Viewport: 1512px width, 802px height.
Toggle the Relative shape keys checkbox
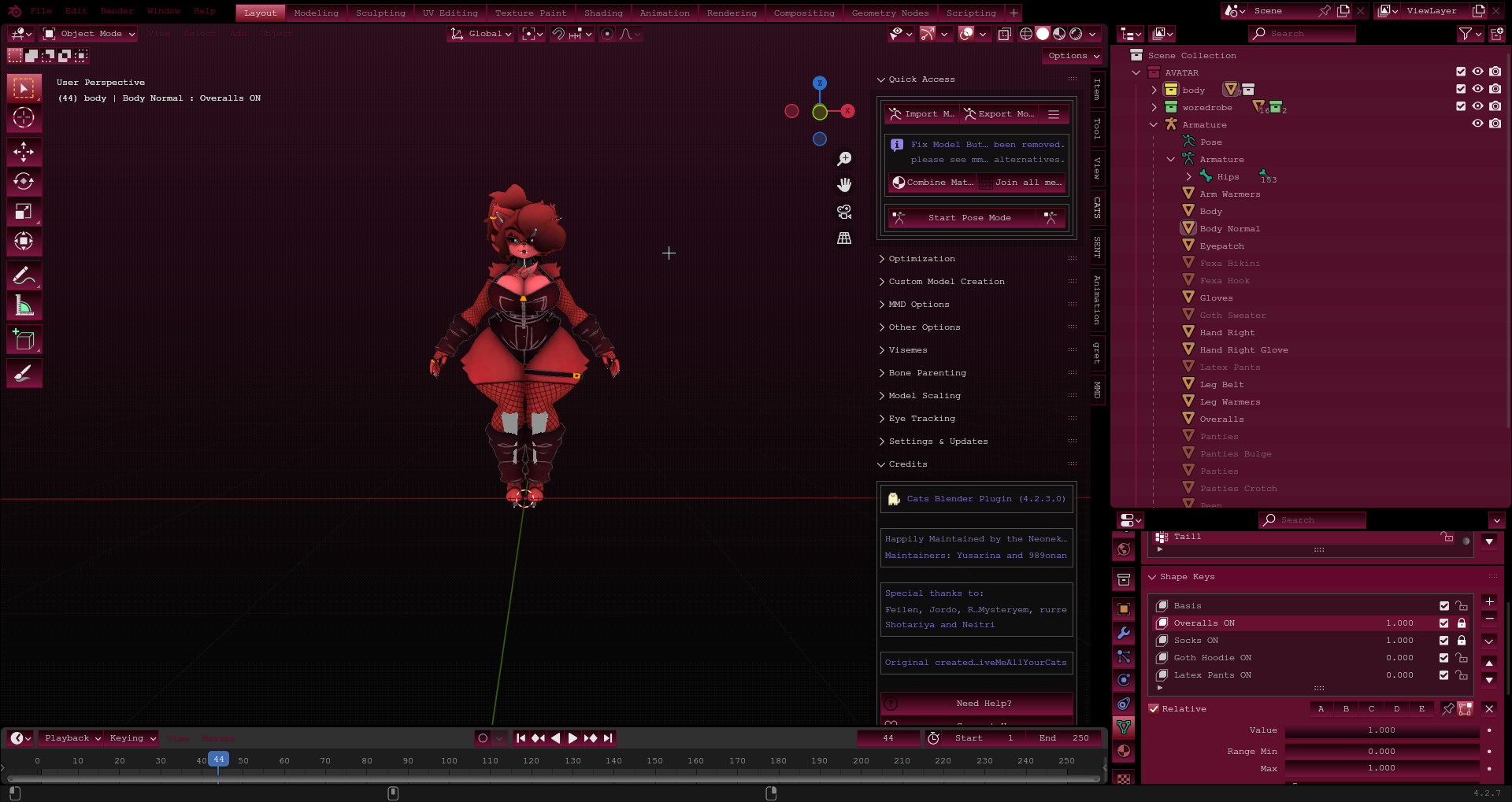[x=1154, y=709]
